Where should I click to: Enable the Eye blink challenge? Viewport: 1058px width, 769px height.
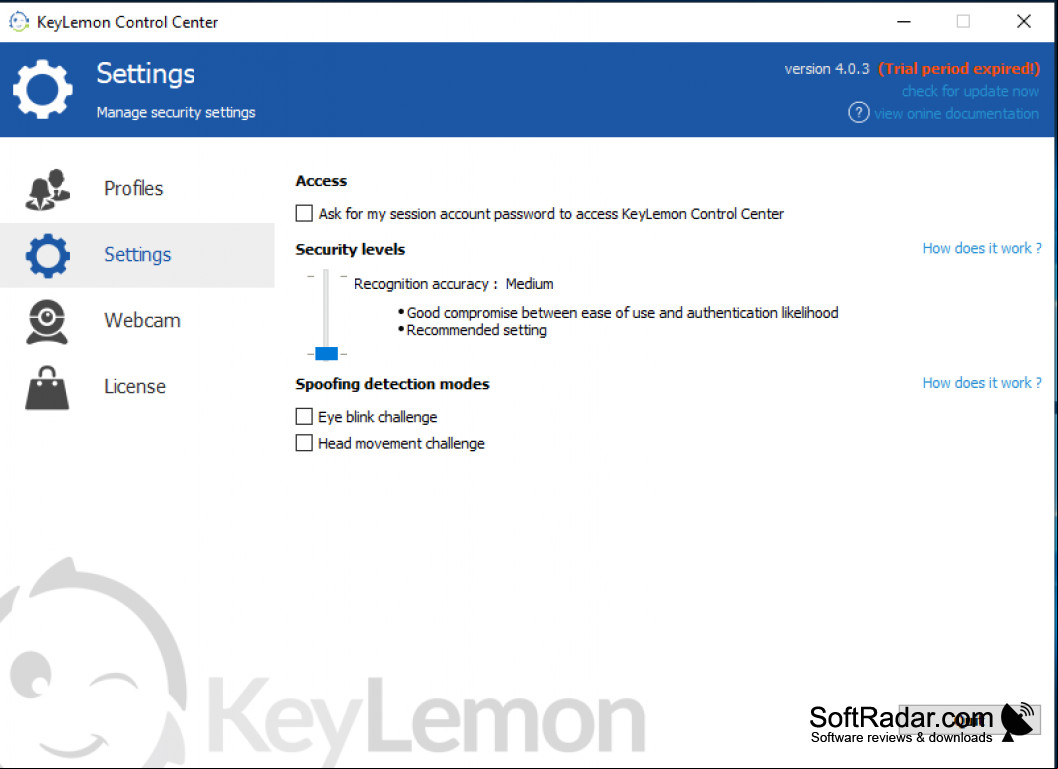(304, 416)
